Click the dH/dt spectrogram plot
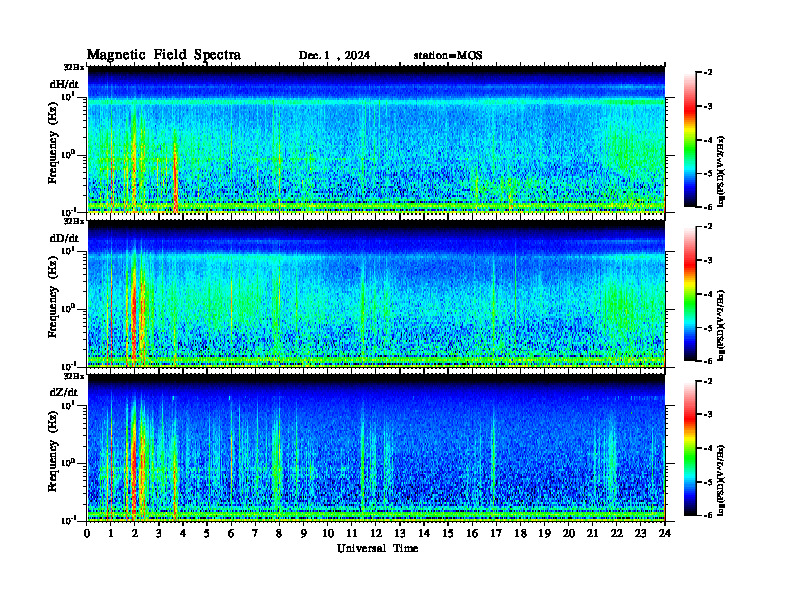The height and width of the screenshot is (612, 792). point(376,139)
